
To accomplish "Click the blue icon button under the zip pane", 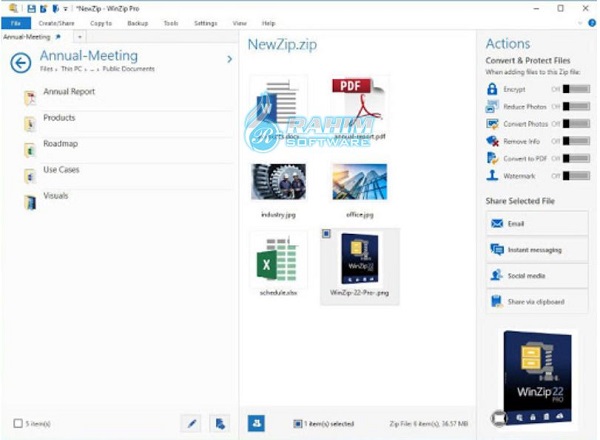I will (256, 423).
